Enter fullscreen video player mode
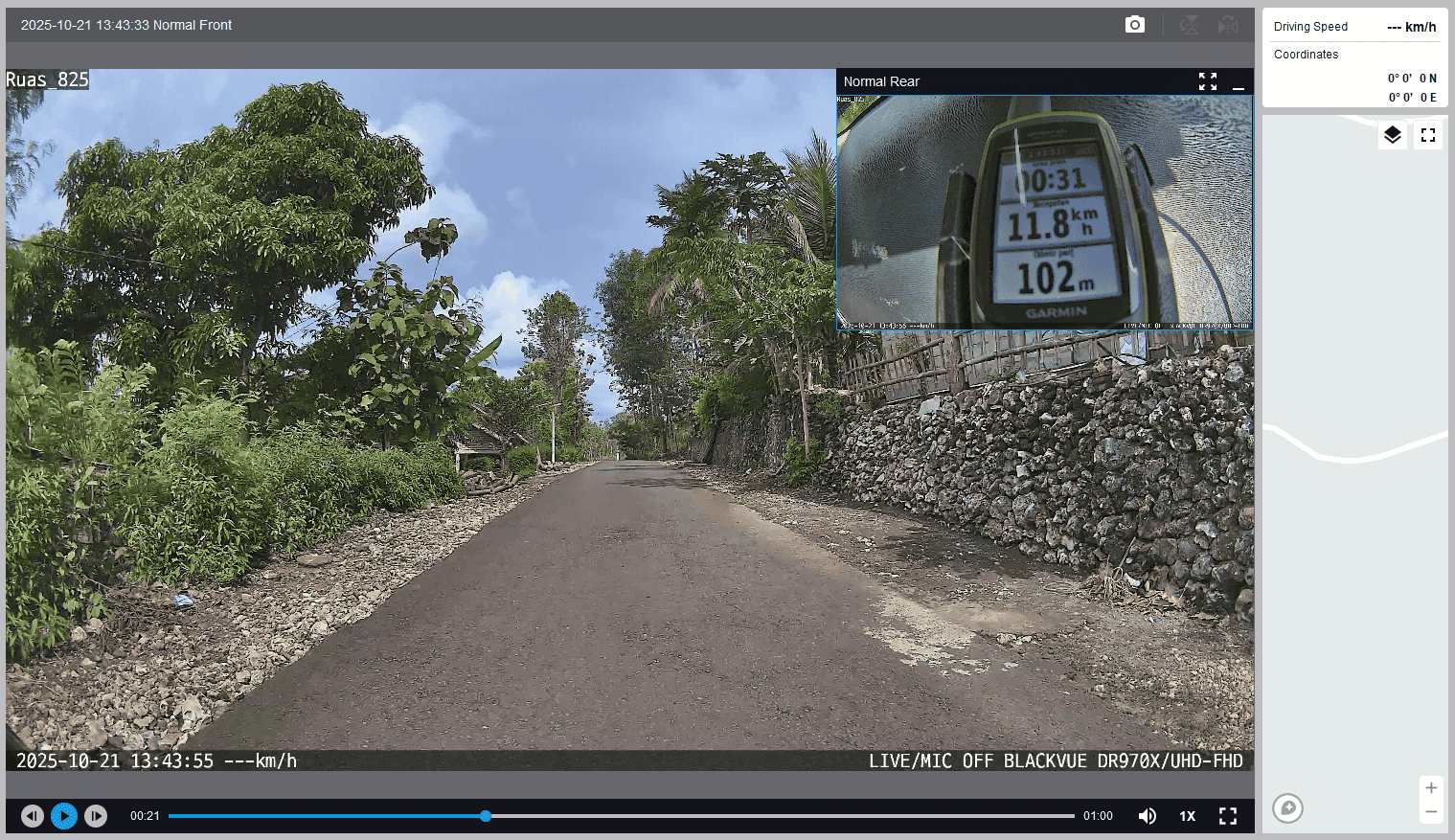This screenshot has height=840, width=1455. pyautogui.click(x=1227, y=816)
